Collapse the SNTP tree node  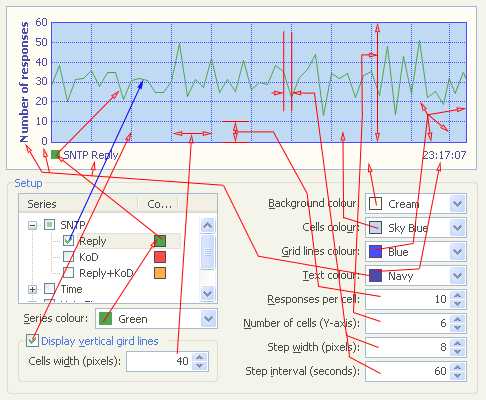[32, 225]
